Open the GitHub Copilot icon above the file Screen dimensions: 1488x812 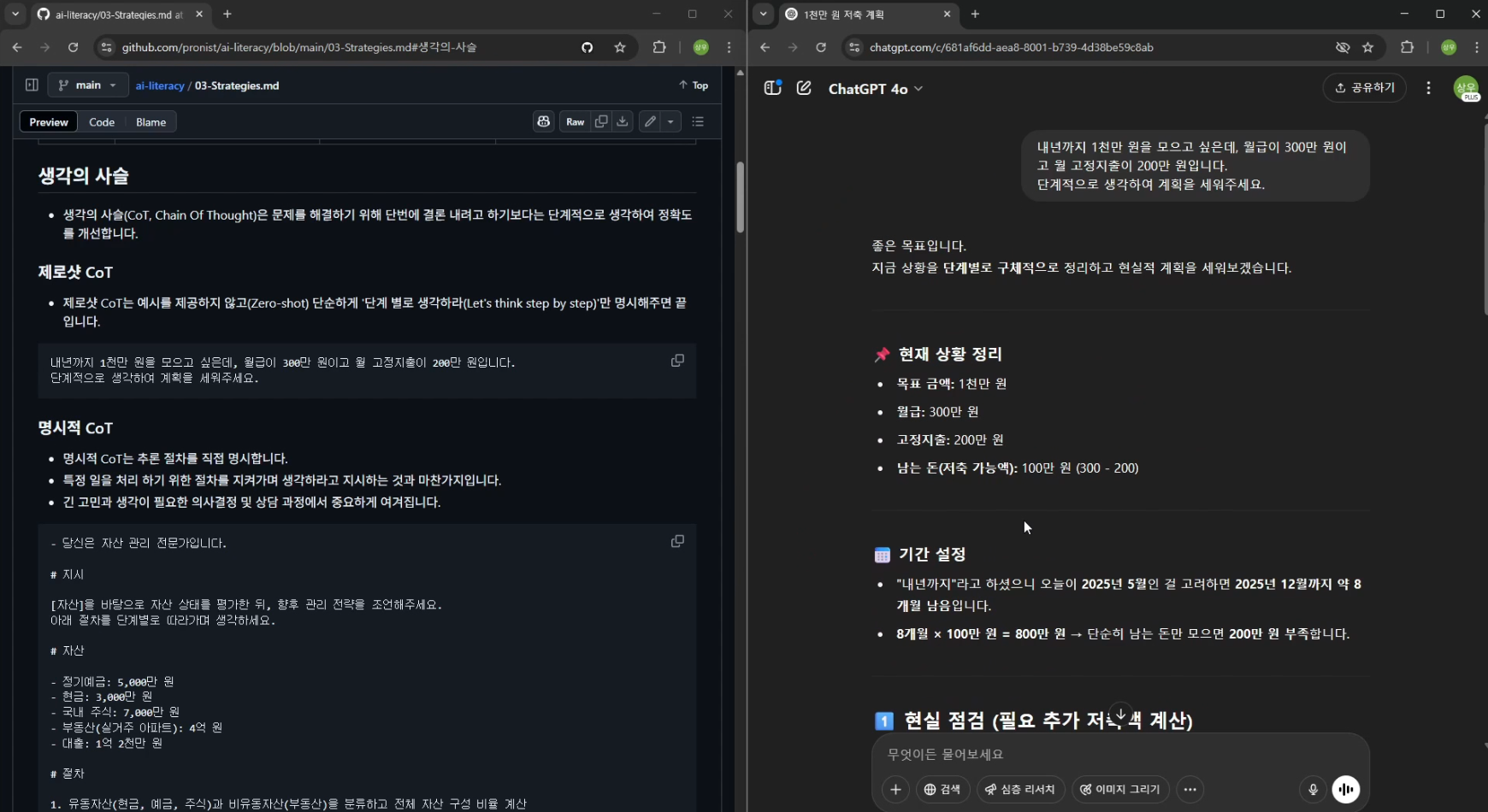pos(544,121)
